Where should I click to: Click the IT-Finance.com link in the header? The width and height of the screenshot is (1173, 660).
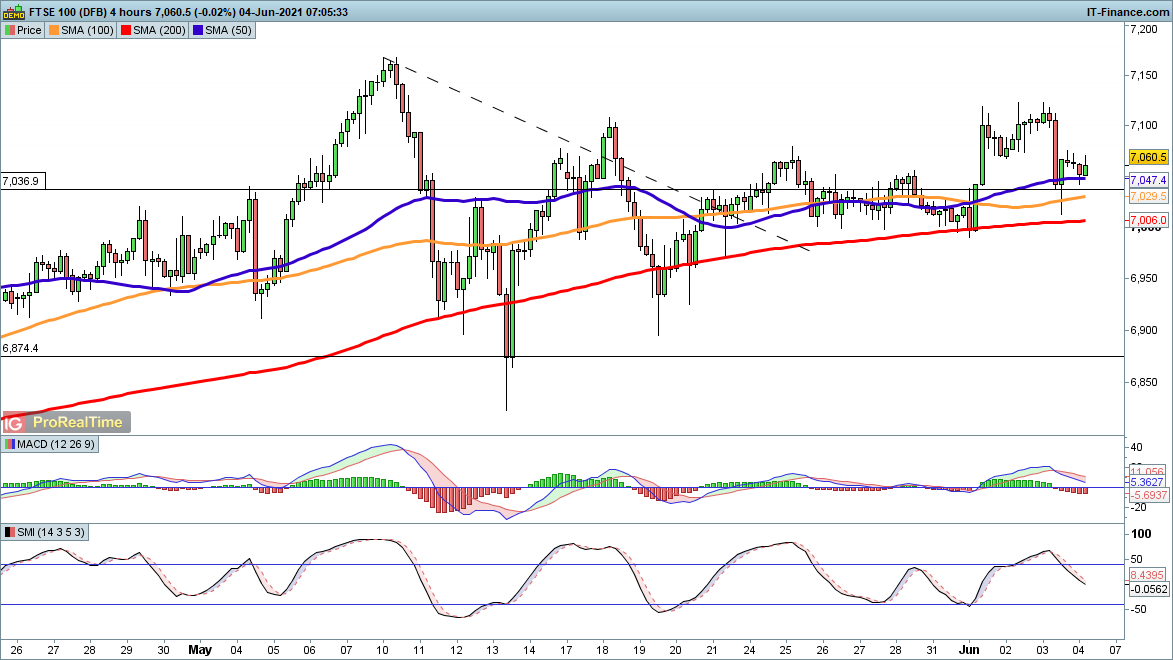(1128, 11)
